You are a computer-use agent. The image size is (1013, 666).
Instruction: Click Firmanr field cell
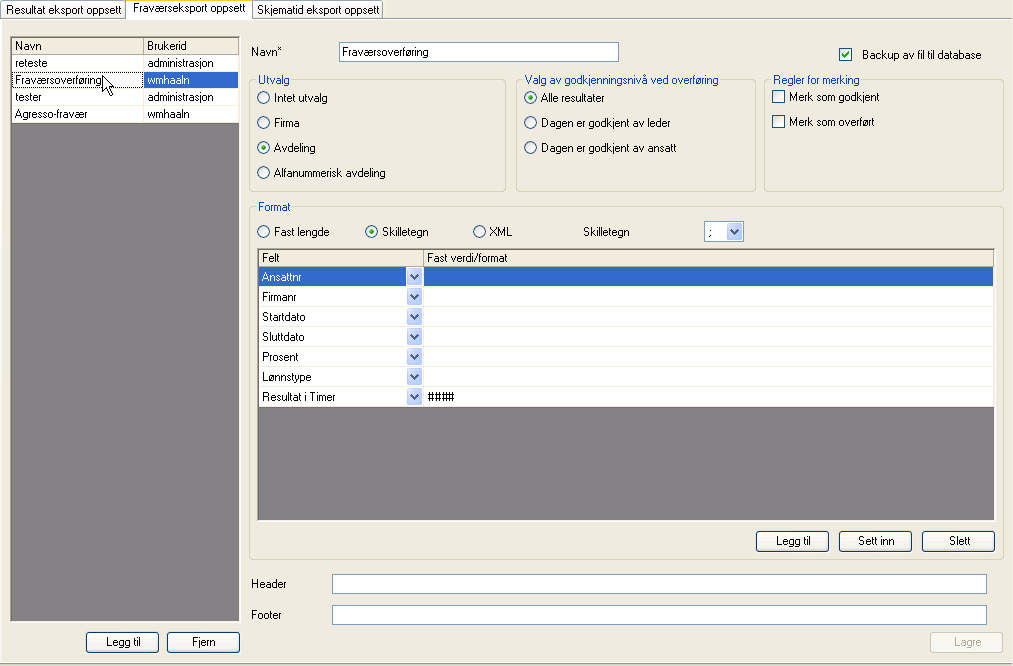tap(333, 297)
